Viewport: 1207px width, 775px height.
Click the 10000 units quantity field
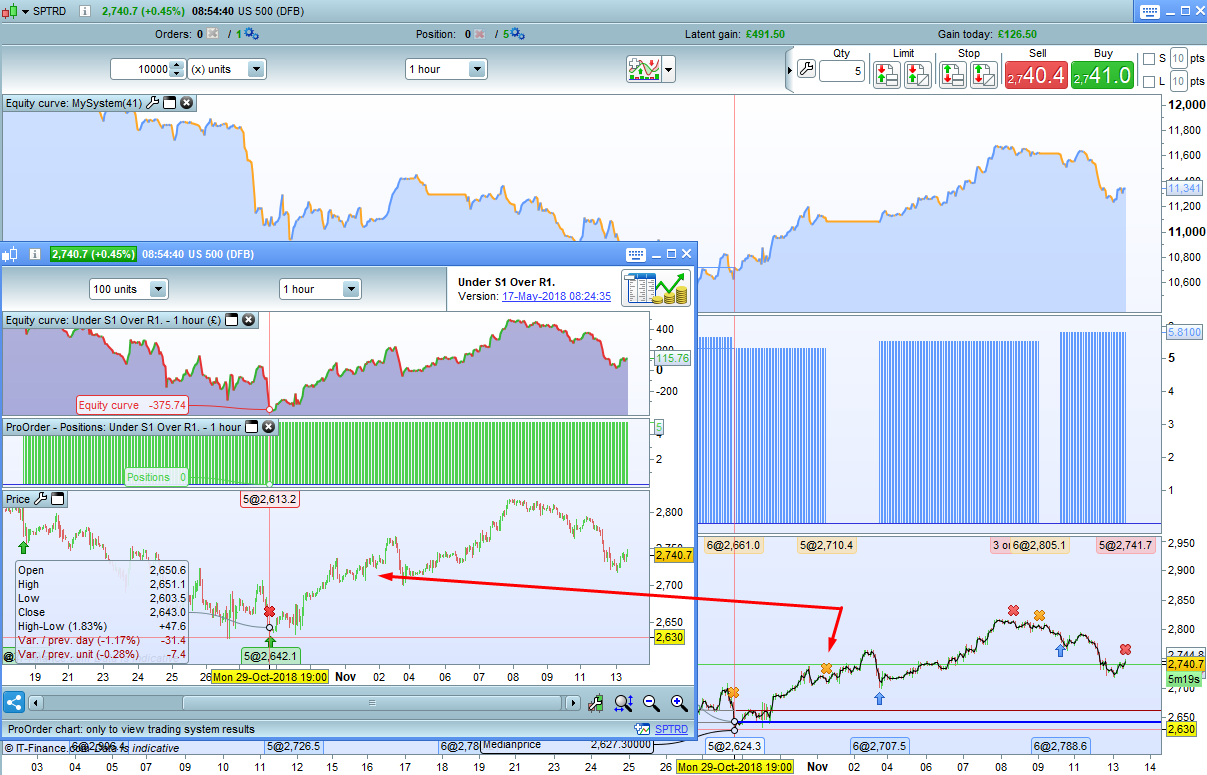[139, 69]
